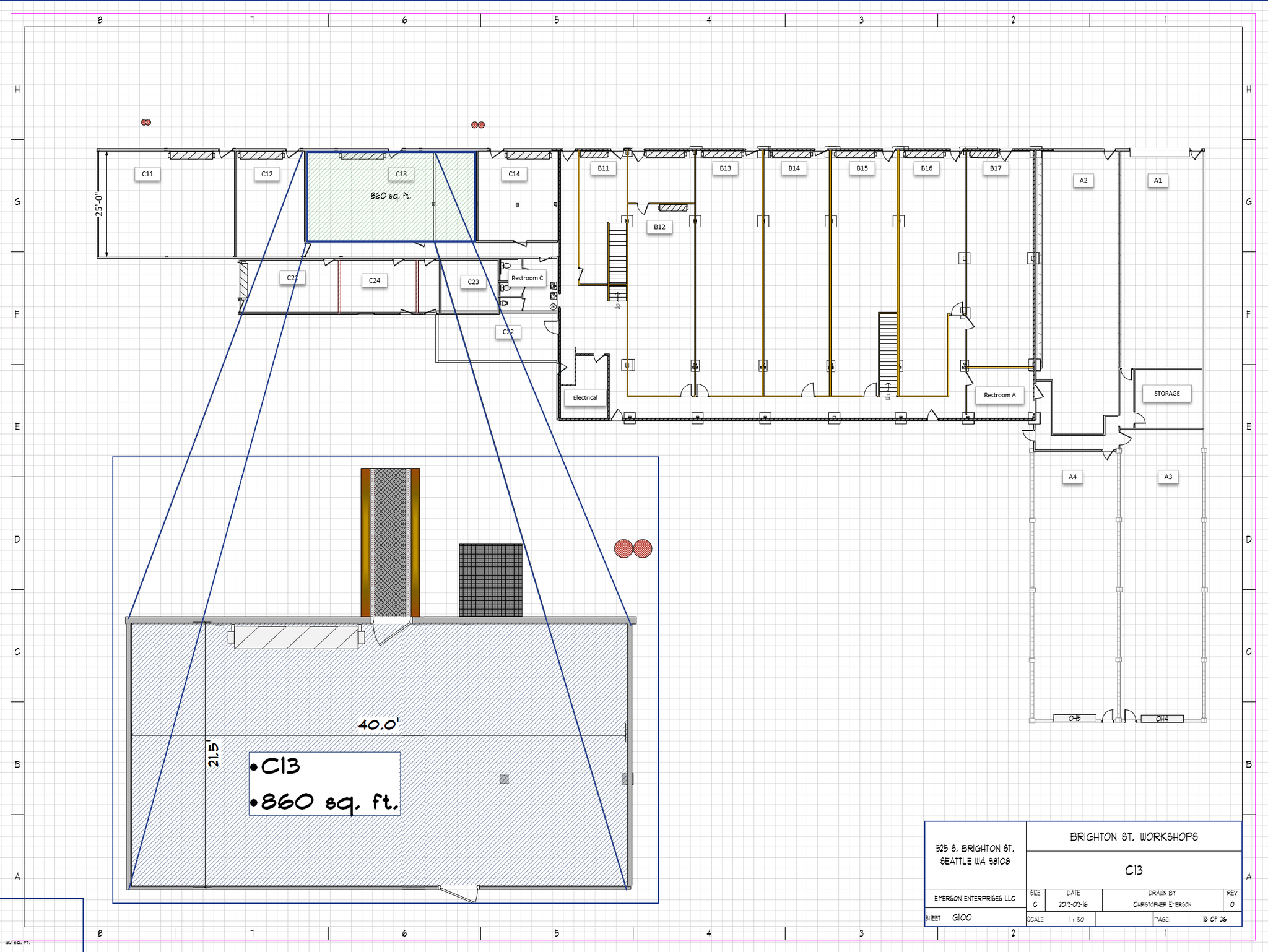Select the Christopher Emerson drawn-by name
Image resolution: width=1268 pixels, height=952 pixels.
tap(1162, 904)
